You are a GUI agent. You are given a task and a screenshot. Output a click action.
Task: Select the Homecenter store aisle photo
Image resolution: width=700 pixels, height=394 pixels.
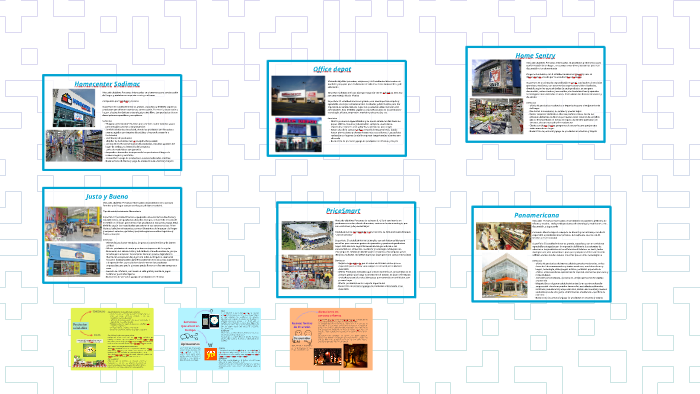(74, 146)
